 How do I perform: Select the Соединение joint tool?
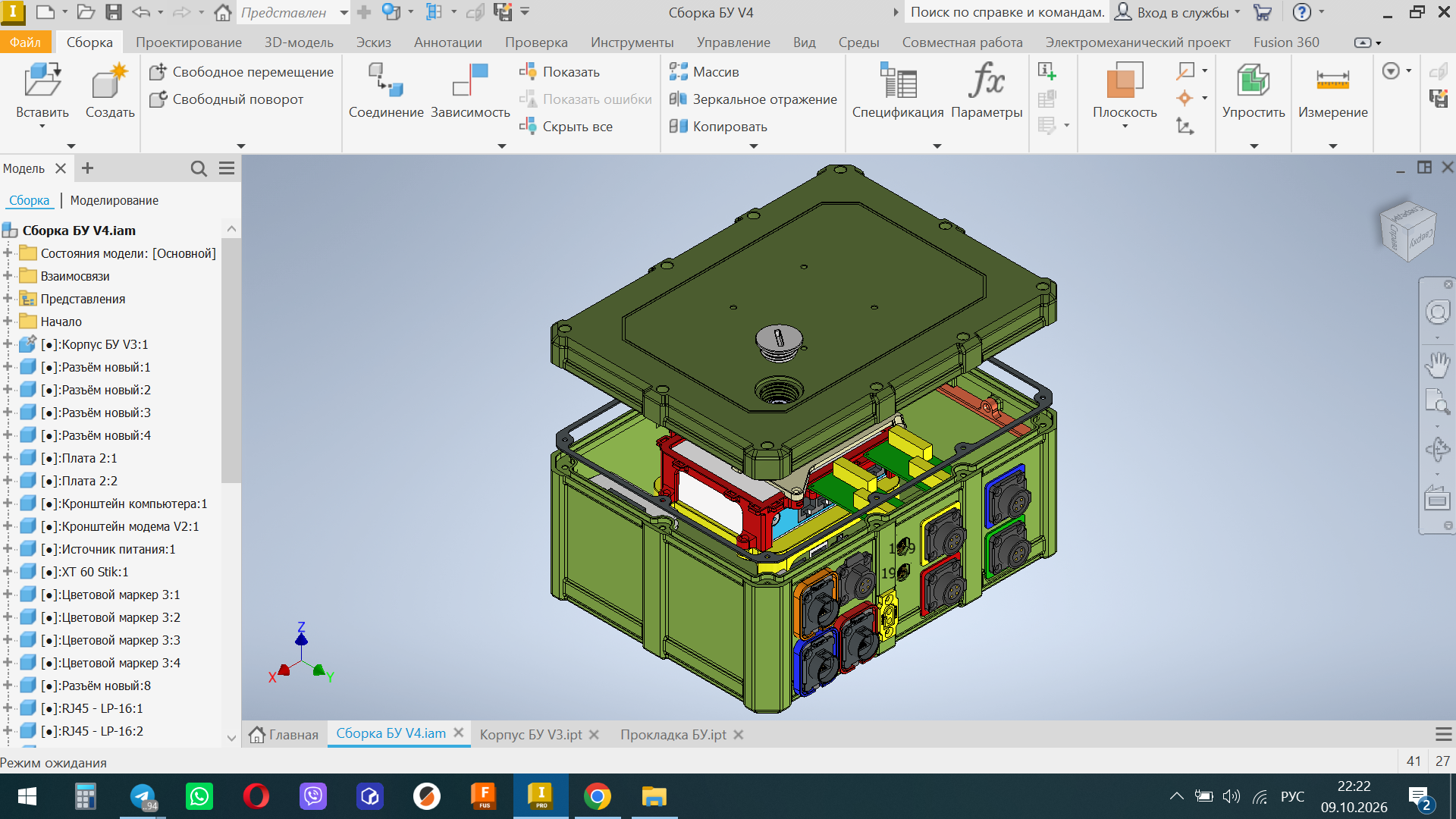(386, 89)
